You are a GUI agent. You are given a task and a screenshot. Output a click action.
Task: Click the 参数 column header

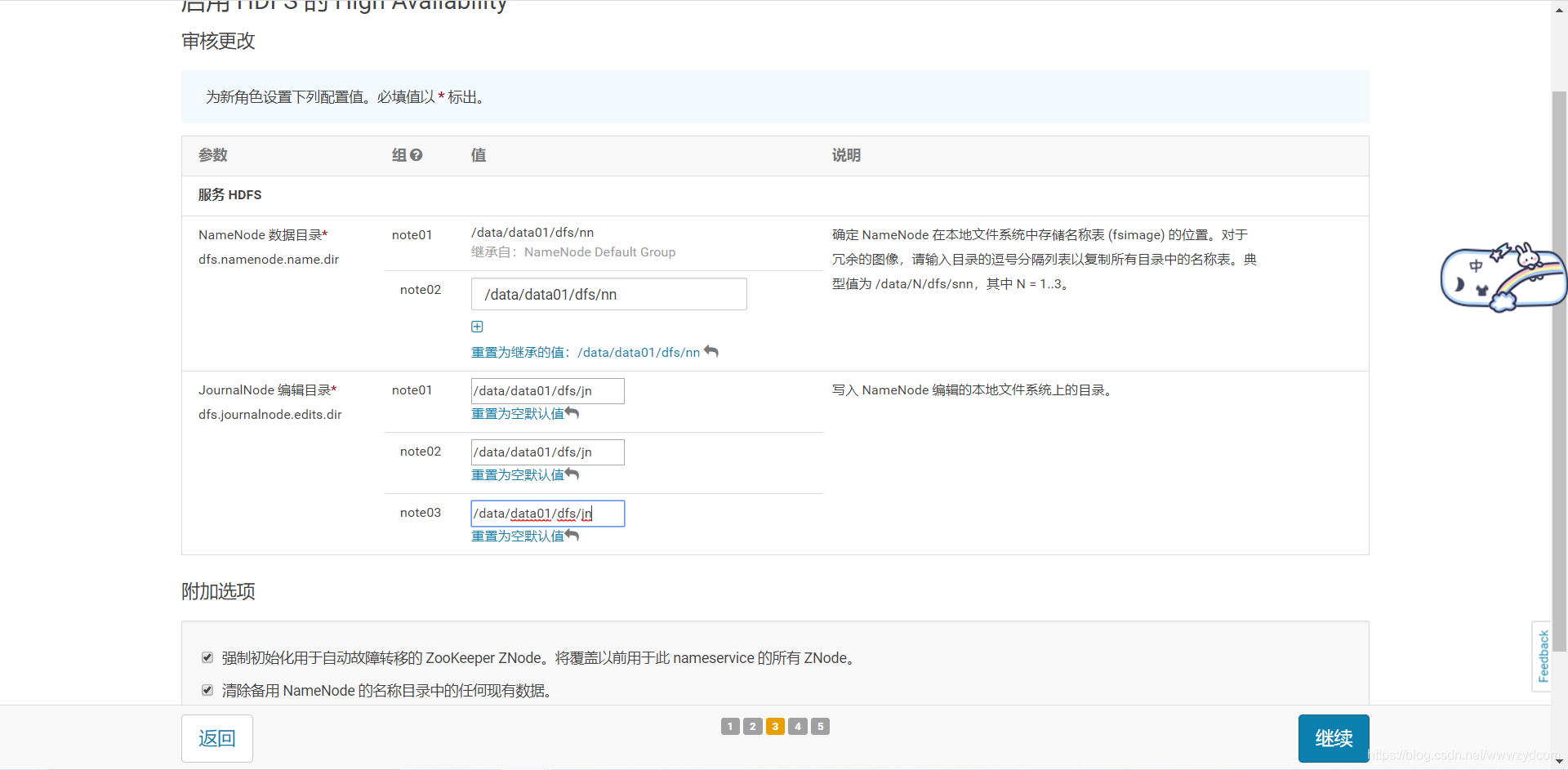(x=213, y=155)
